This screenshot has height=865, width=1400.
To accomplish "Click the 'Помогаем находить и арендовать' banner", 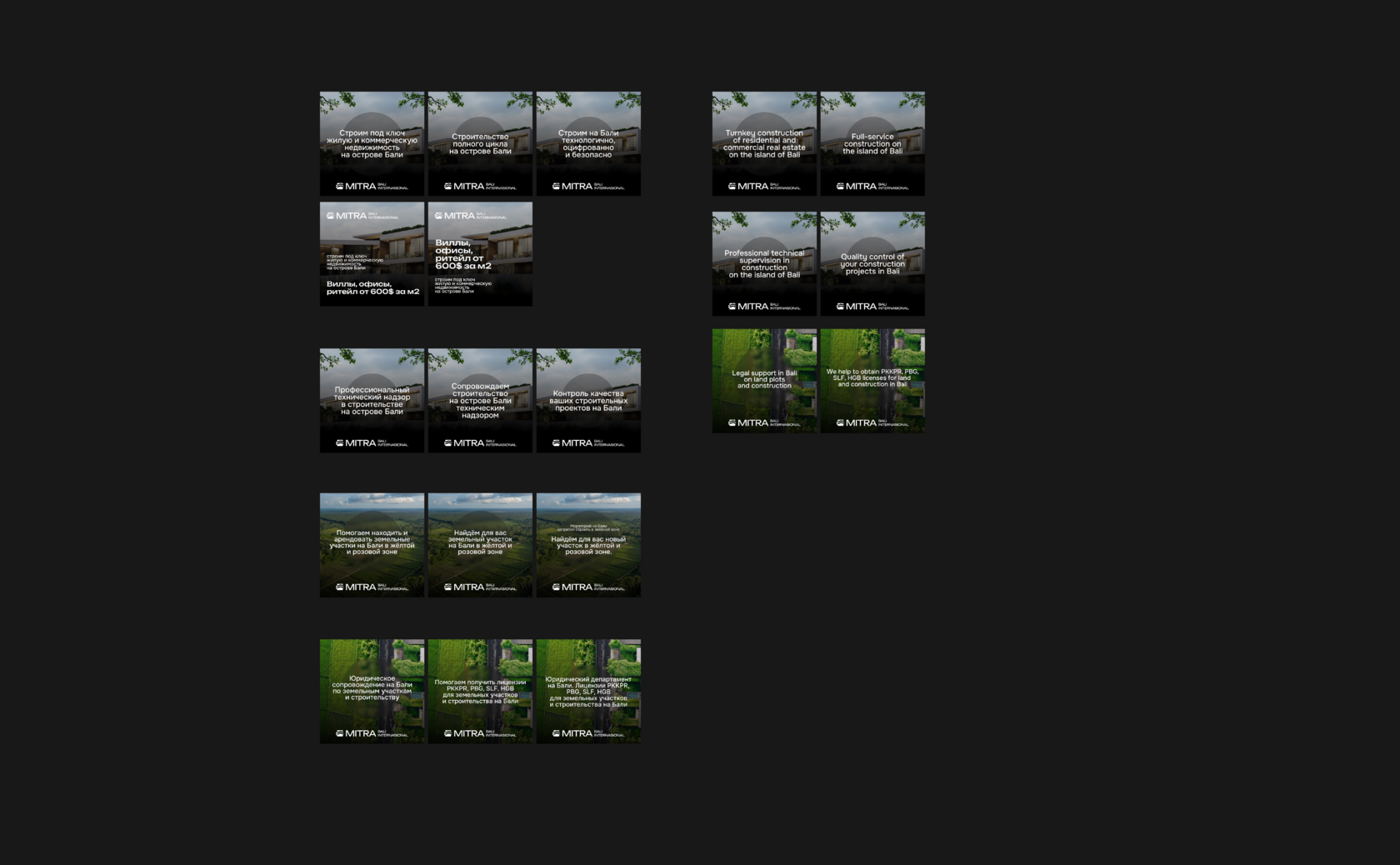I will pos(372,545).
